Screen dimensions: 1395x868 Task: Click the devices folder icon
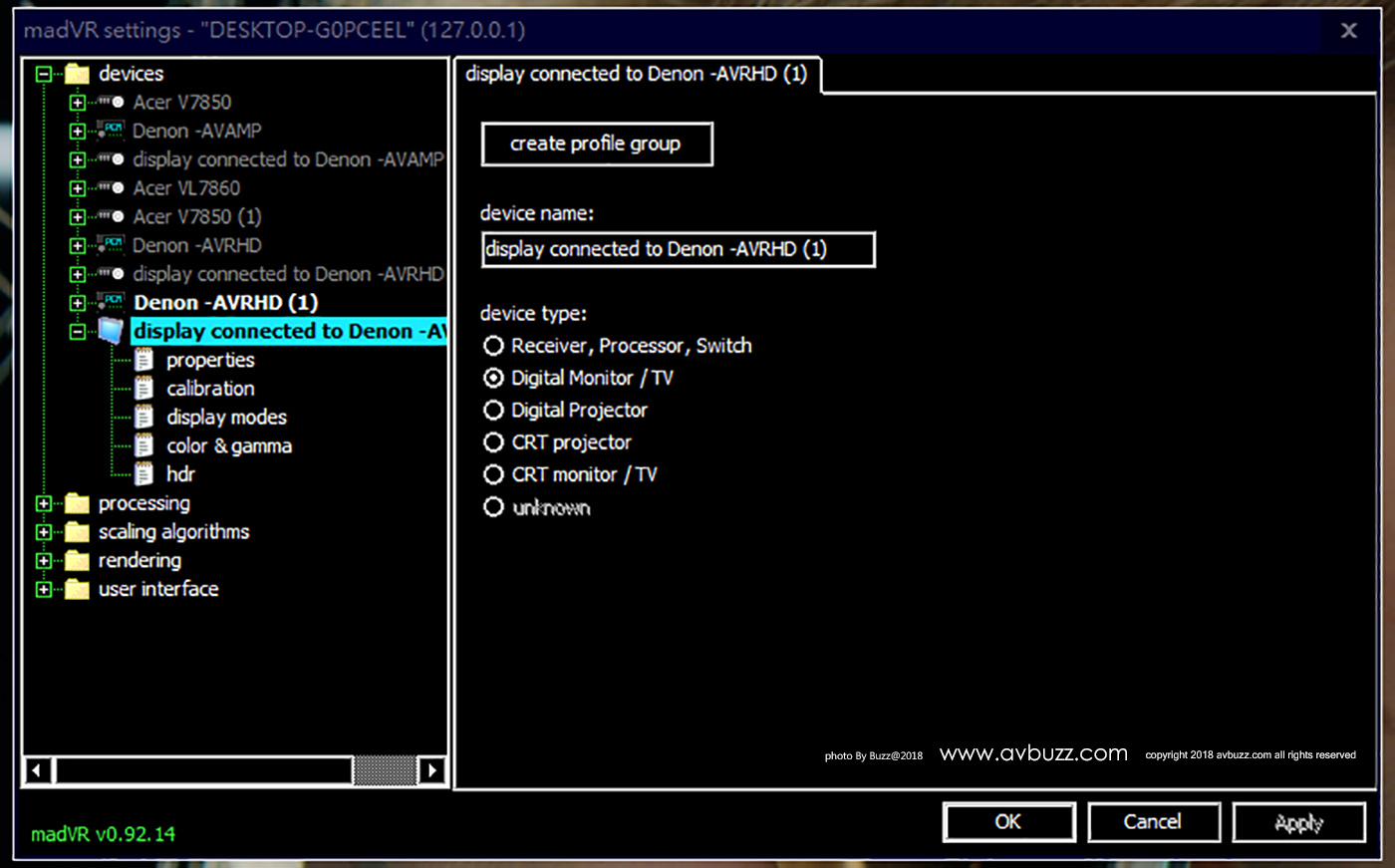tap(77, 74)
